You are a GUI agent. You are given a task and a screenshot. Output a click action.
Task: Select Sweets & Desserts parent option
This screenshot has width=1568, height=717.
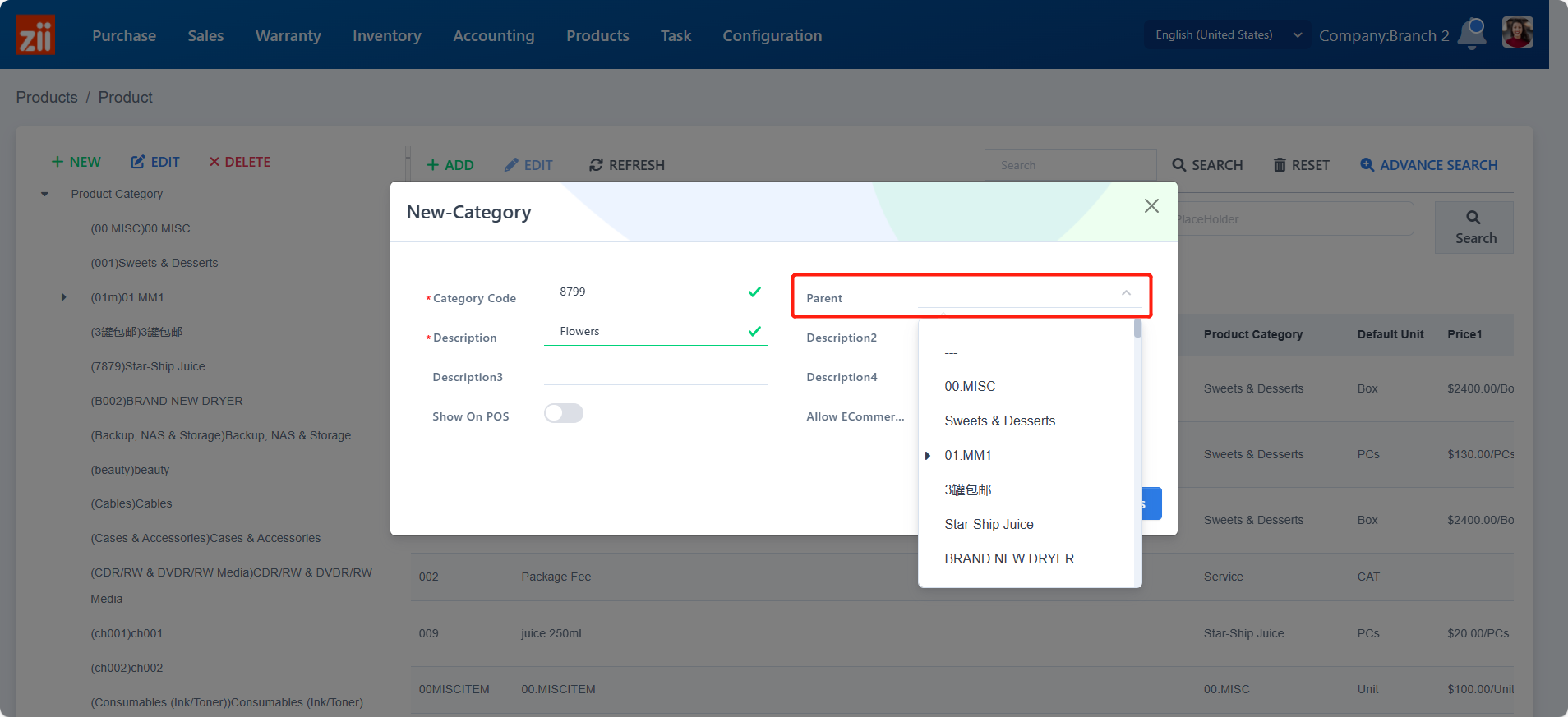click(x=999, y=421)
